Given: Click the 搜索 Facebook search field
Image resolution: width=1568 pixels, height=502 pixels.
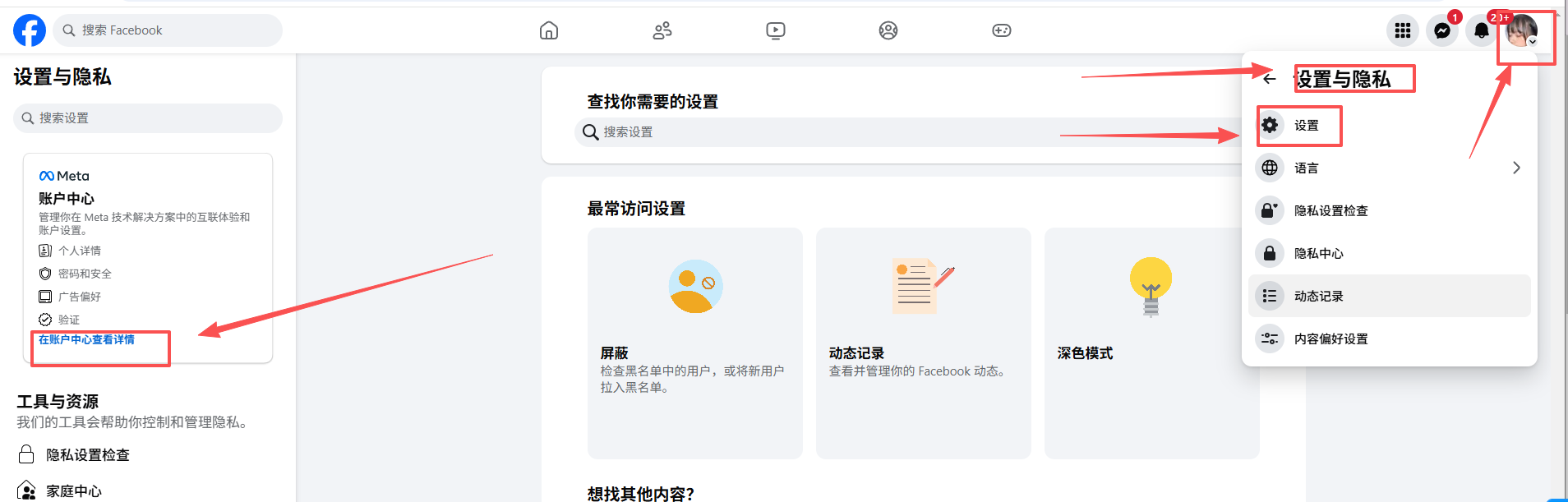Looking at the screenshot, I should click(168, 30).
